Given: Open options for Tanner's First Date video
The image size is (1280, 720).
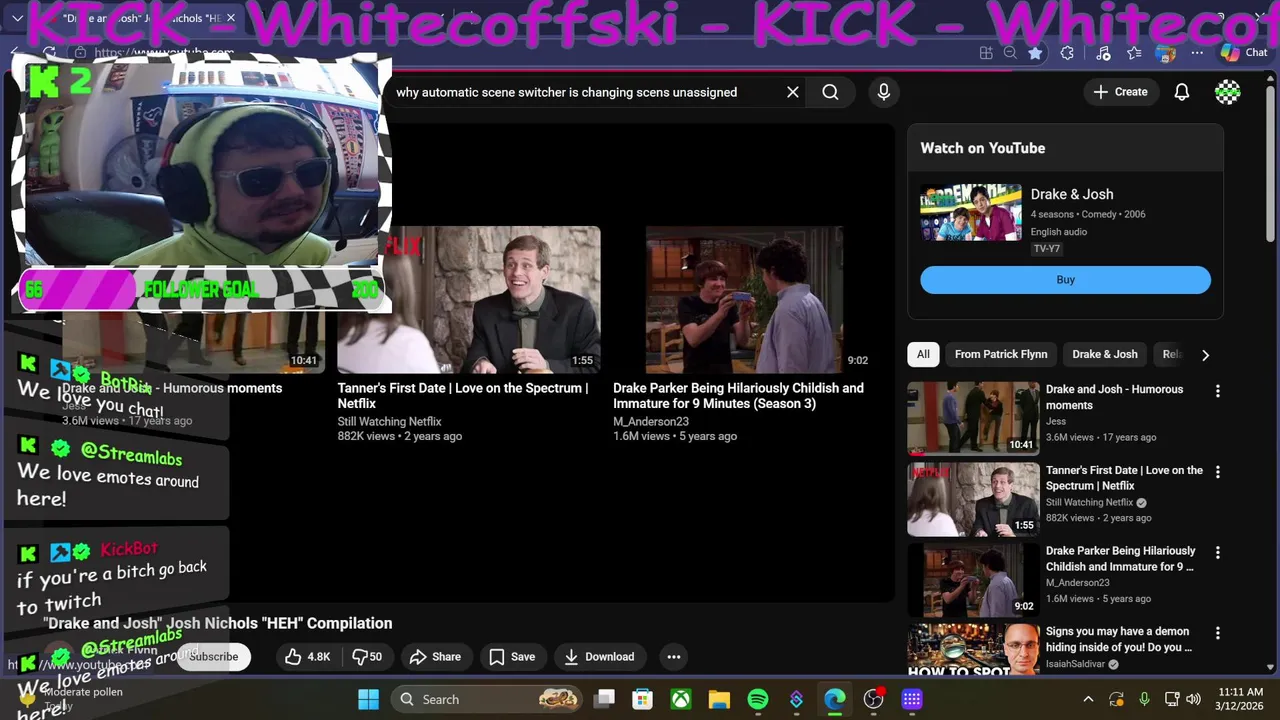Looking at the screenshot, I should 1217,472.
